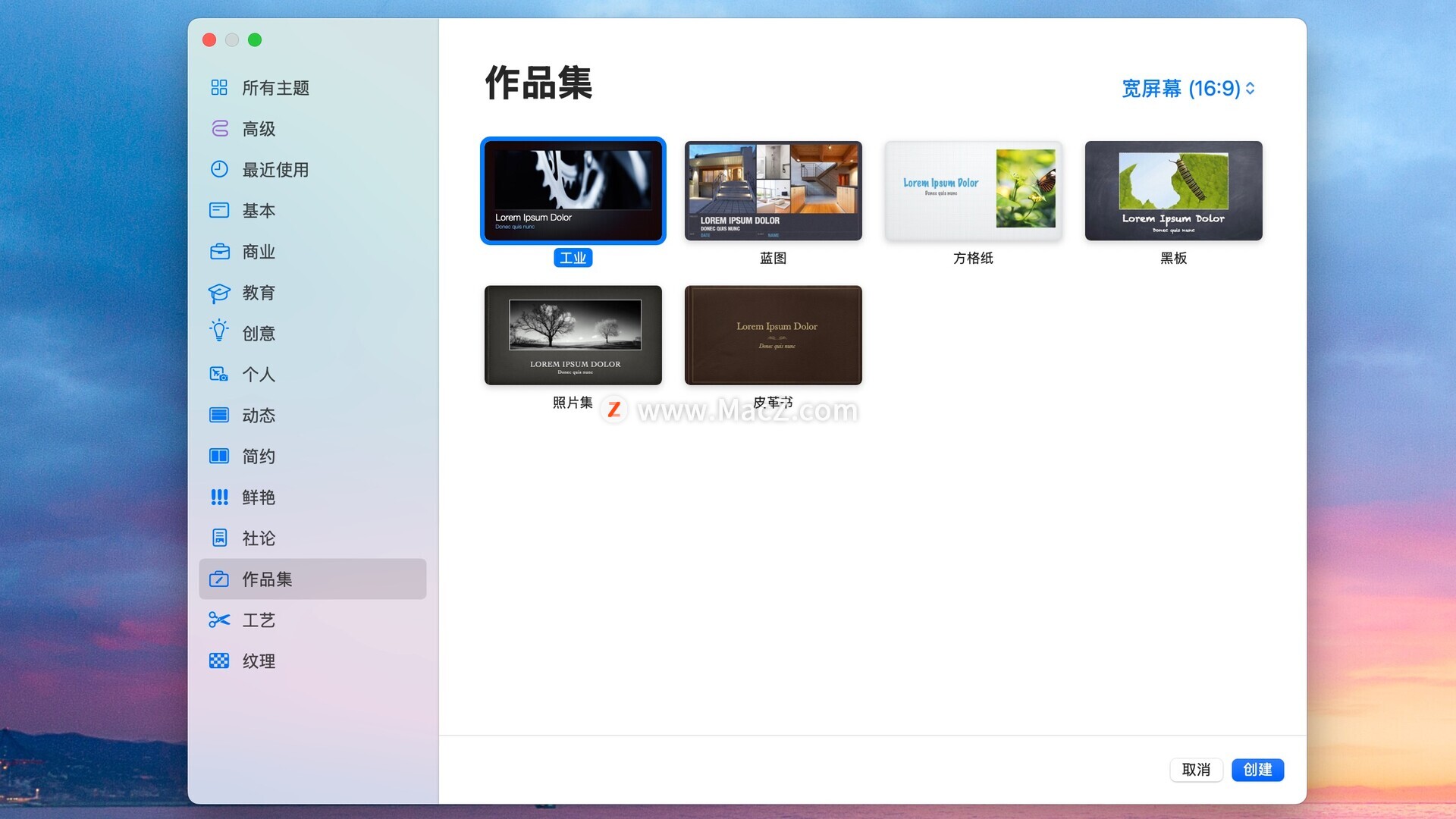Screen dimensions: 1456x819
Task: Click the graduation cap Education icon
Action: click(219, 293)
